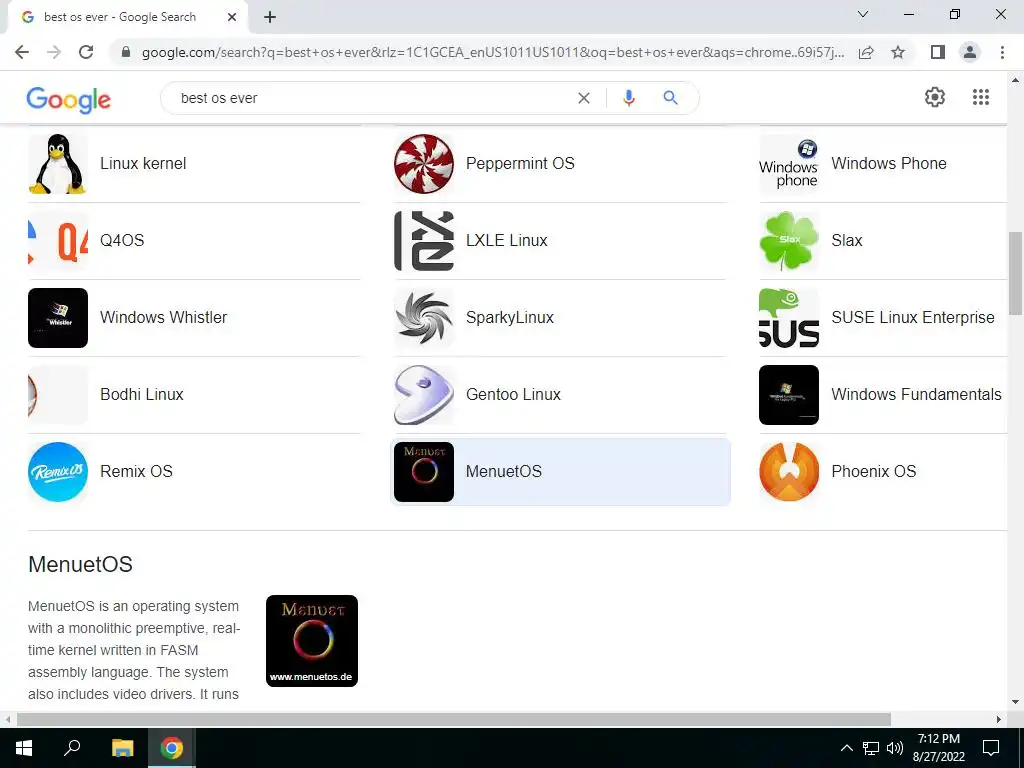The width and height of the screenshot is (1024, 768).
Task: Click the clock showing 7:12 PM
Action: click(938, 739)
